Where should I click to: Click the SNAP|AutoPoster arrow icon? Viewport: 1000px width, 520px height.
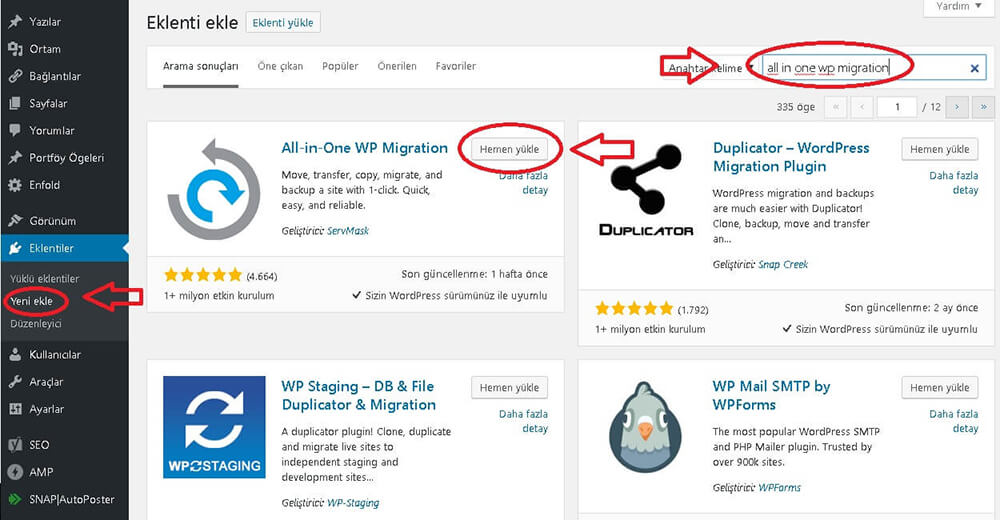coord(15,500)
